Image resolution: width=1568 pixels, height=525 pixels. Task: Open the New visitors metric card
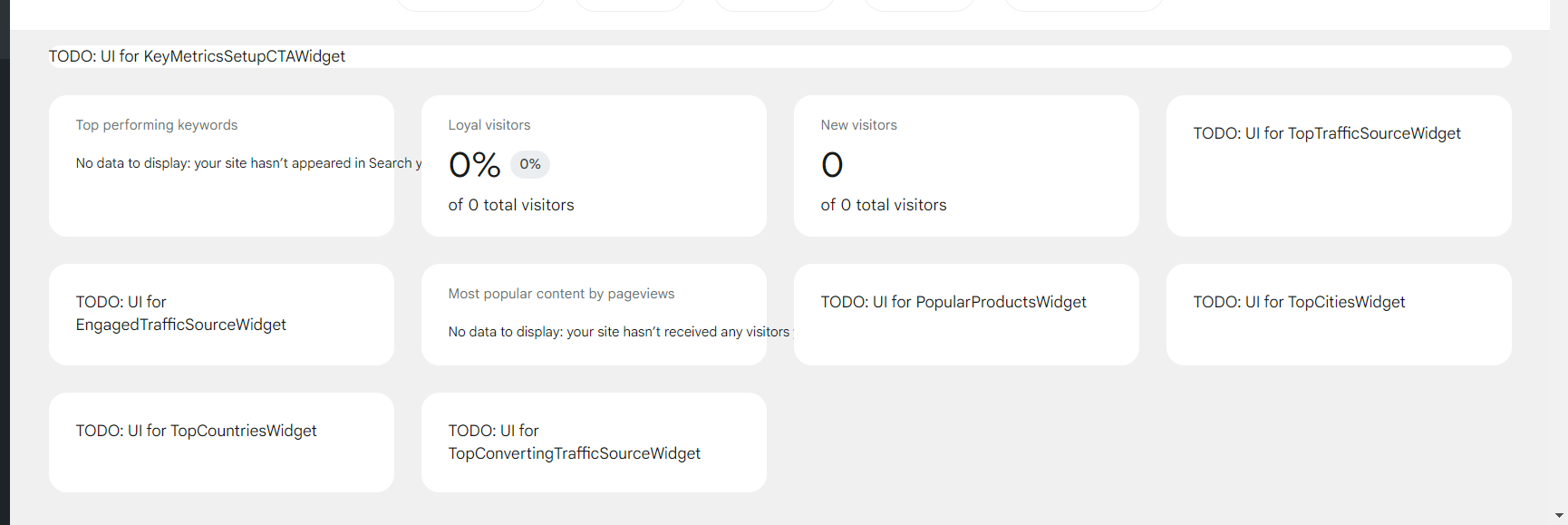tap(966, 163)
